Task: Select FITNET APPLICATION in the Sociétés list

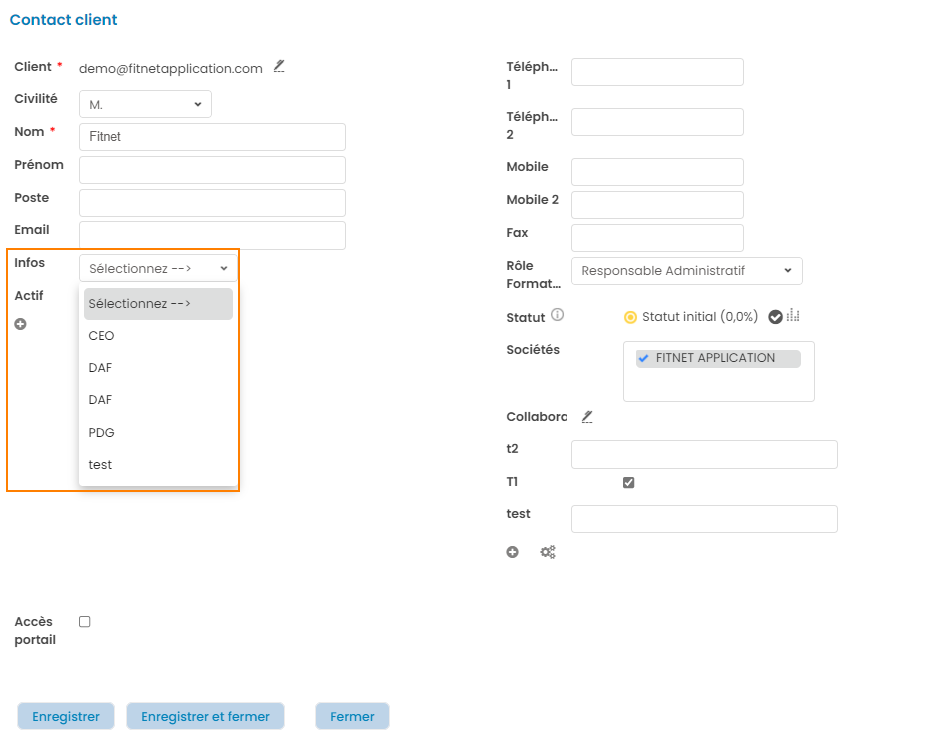Action: pyautogui.click(x=714, y=358)
